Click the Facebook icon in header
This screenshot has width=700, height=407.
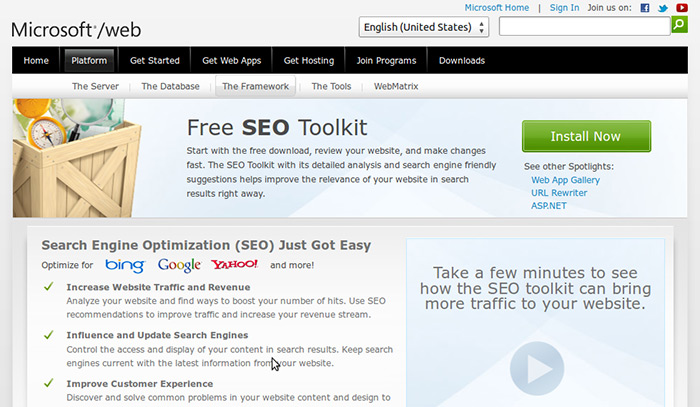645,8
